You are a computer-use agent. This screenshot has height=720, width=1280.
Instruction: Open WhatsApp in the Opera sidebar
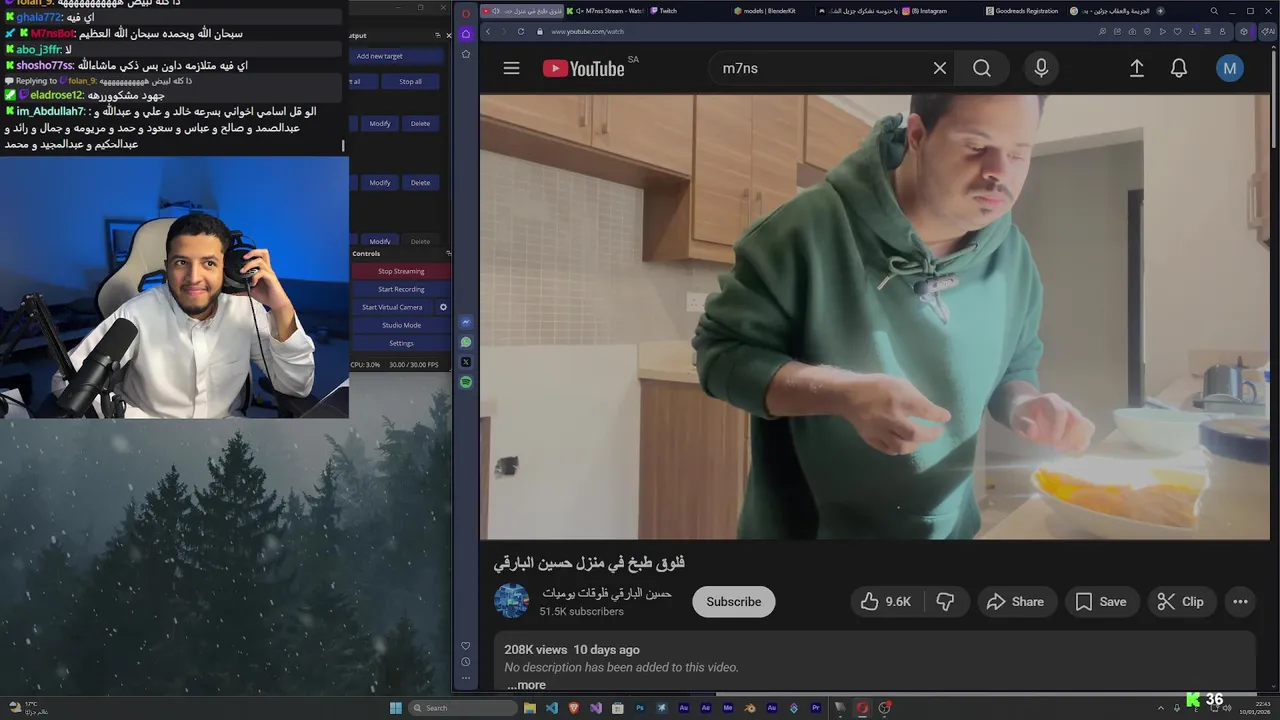coord(466,342)
